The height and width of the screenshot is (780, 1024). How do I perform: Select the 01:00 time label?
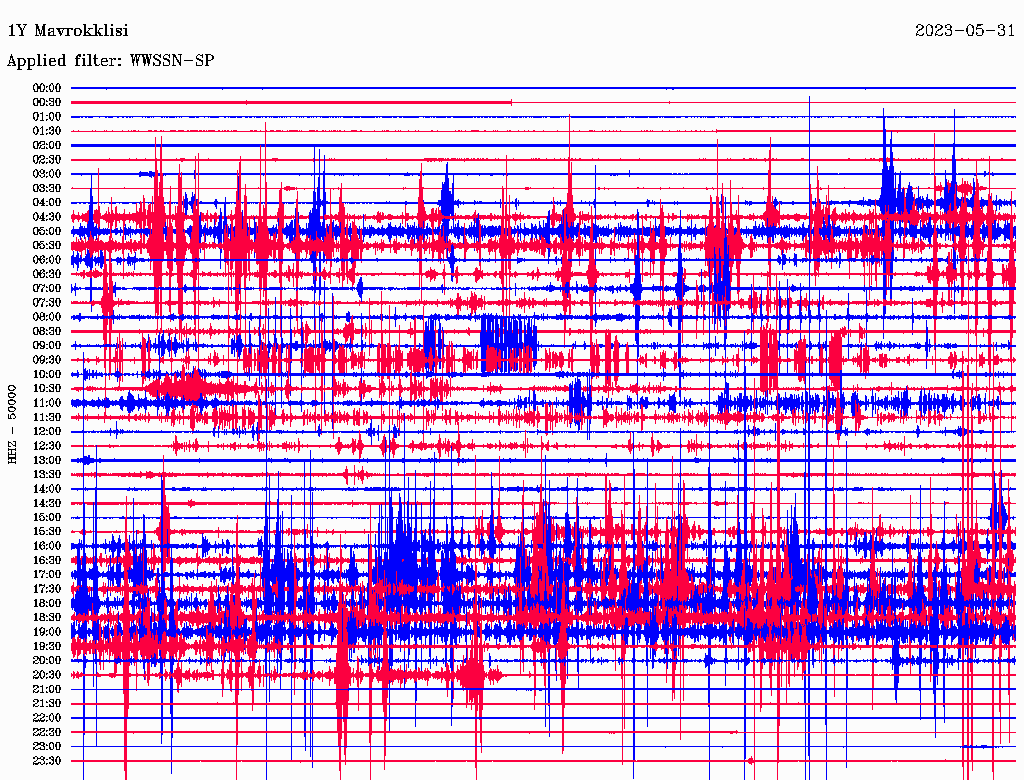(x=46, y=117)
